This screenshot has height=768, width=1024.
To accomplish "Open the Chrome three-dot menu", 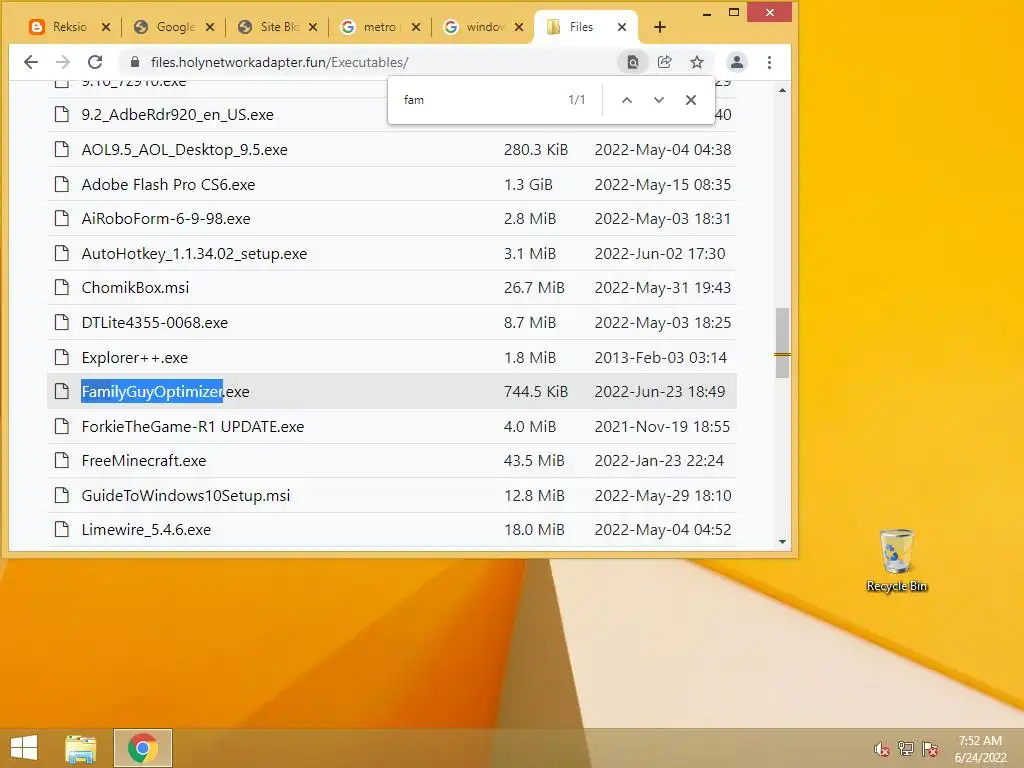I will coord(769,62).
